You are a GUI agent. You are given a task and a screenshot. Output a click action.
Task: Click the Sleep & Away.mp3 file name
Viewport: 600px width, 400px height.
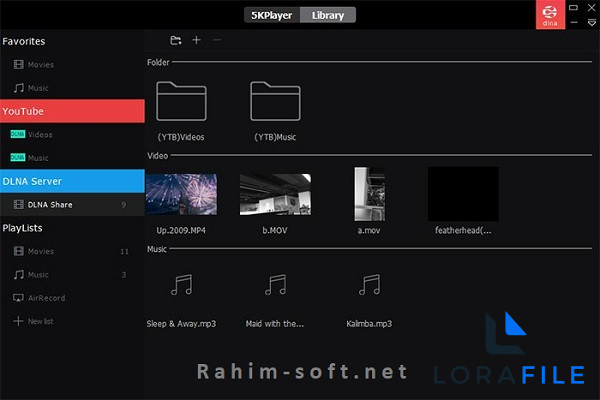click(x=181, y=324)
